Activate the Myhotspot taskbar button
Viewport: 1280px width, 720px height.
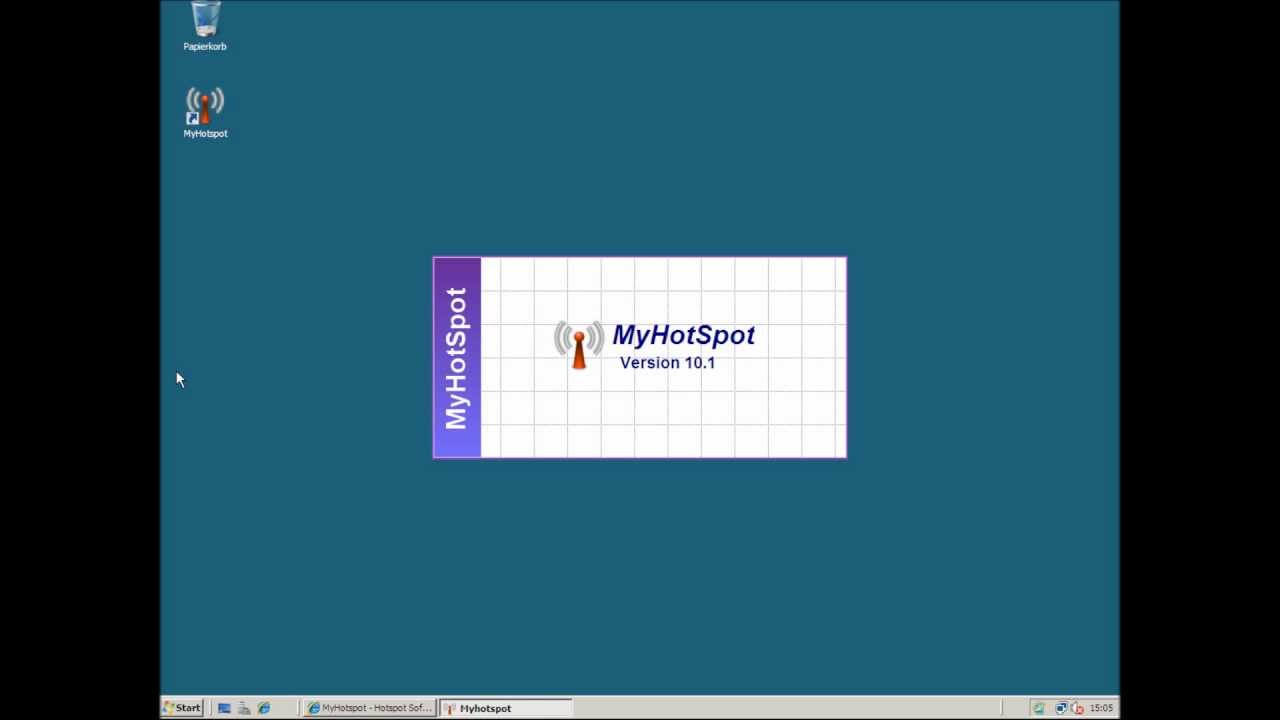point(505,708)
